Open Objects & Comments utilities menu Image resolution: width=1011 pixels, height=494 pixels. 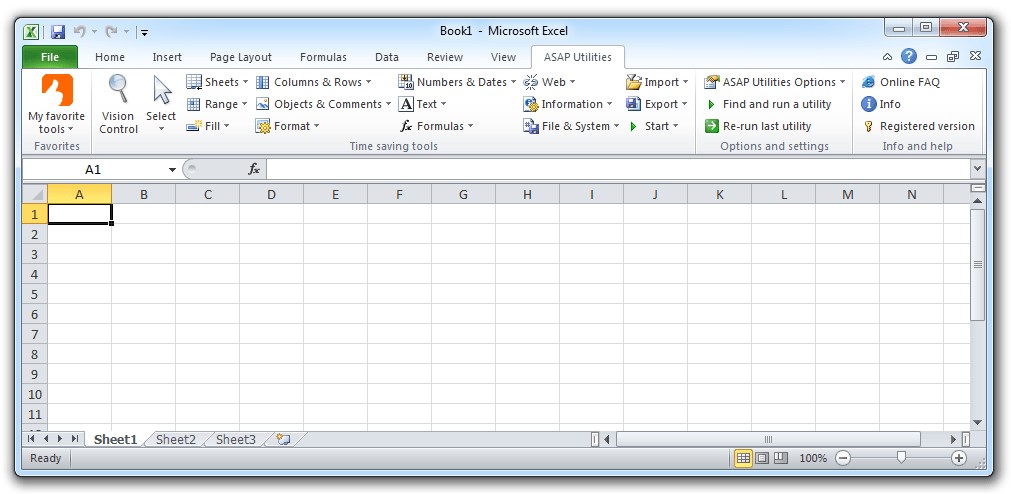(x=324, y=104)
